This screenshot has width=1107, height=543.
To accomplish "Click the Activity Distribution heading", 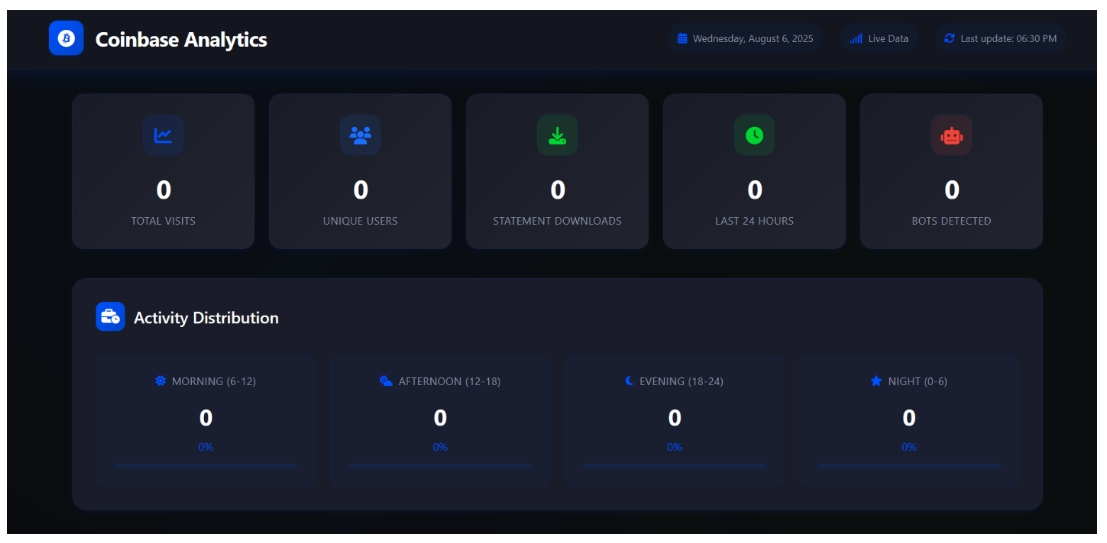I will pyautogui.click(x=206, y=318).
